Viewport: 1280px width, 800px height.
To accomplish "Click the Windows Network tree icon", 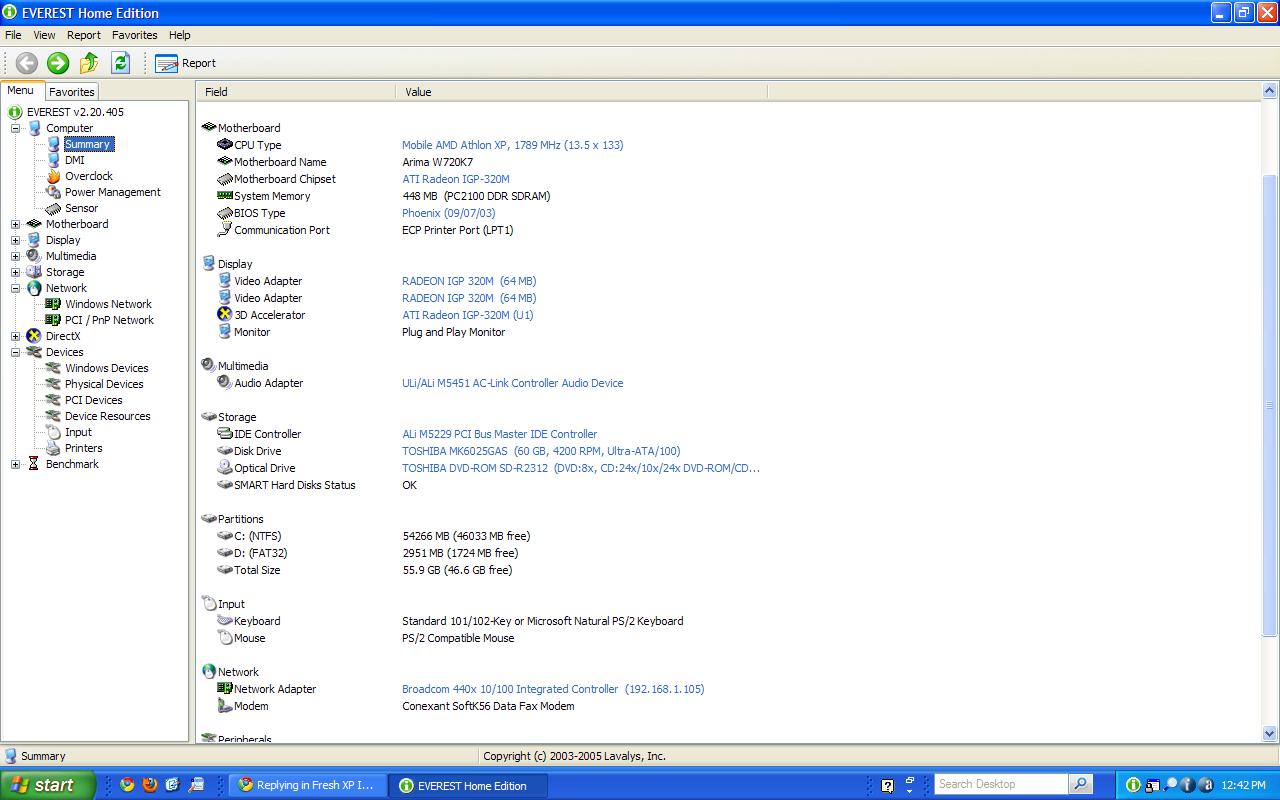I will [x=54, y=304].
